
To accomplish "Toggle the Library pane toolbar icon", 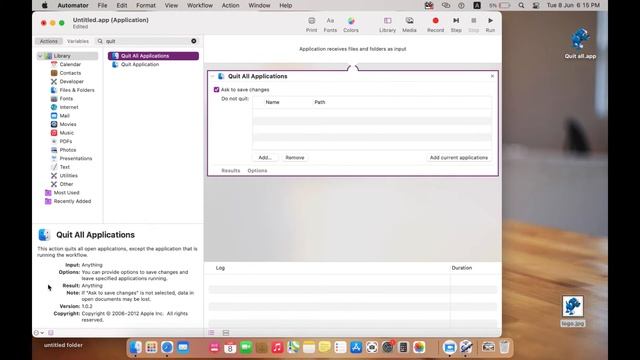I will tap(387, 24).
